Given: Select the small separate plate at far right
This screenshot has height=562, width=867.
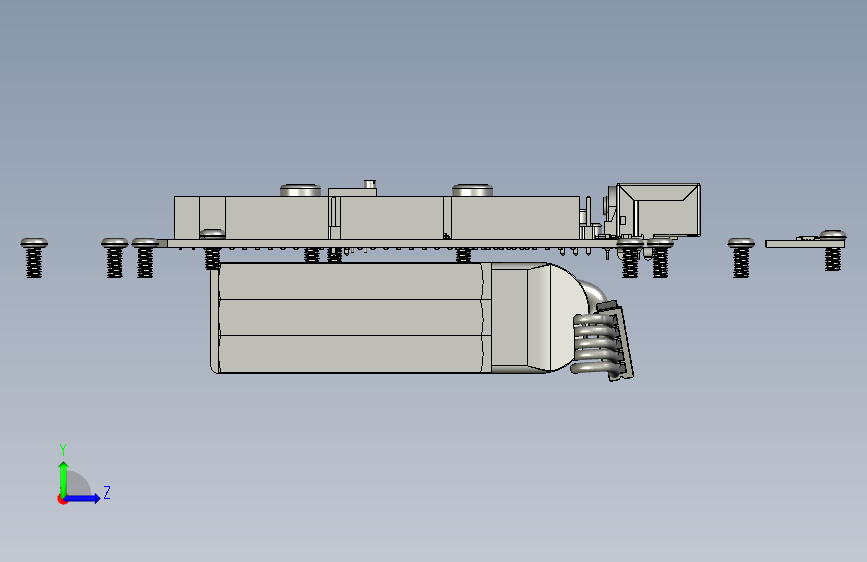Looking at the screenshot, I should click(805, 243).
